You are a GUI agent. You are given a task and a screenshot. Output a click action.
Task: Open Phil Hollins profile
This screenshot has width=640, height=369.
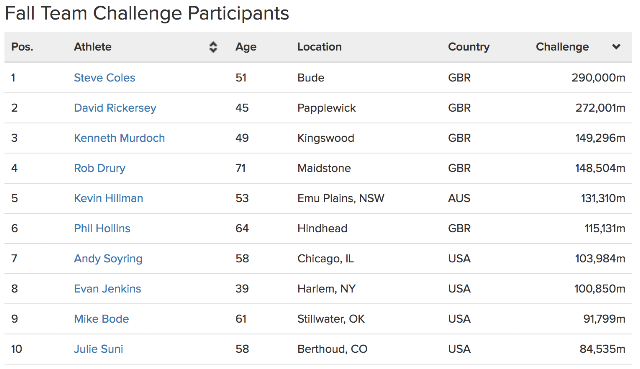102,228
